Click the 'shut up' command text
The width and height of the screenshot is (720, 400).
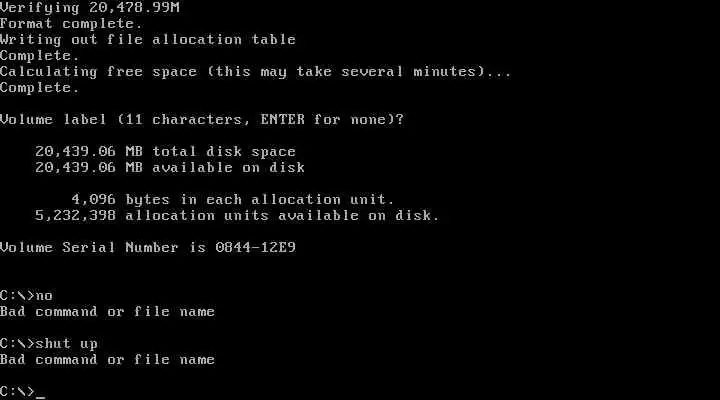click(x=67, y=344)
